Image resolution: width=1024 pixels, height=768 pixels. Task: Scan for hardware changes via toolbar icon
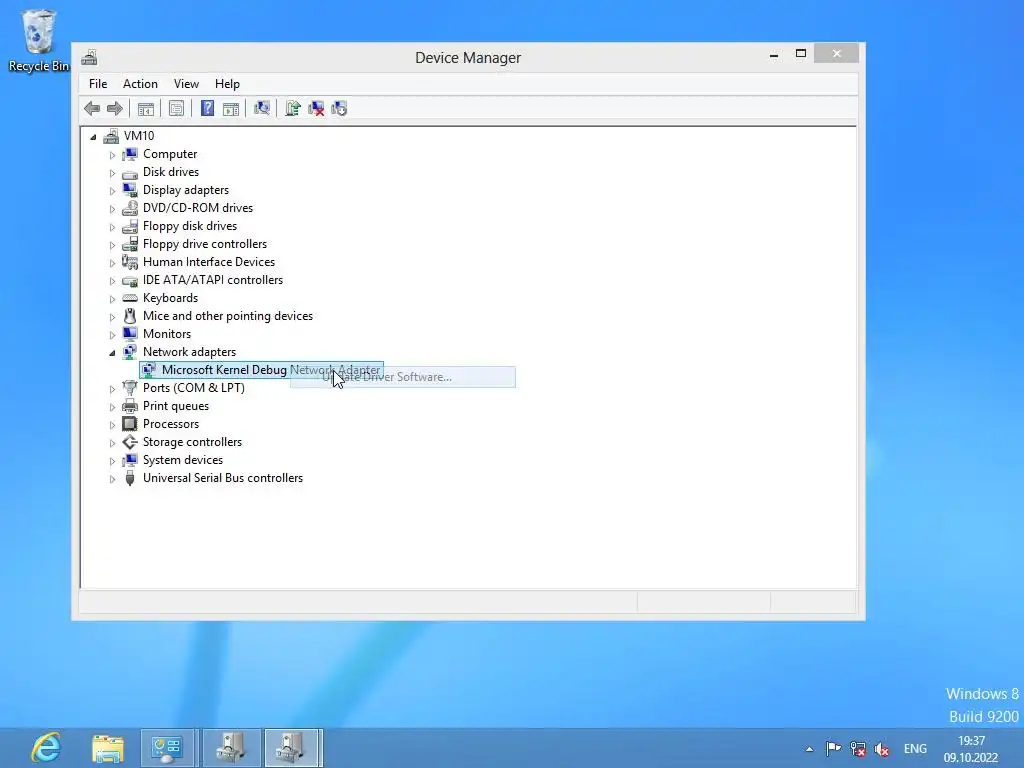(x=262, y=108)
